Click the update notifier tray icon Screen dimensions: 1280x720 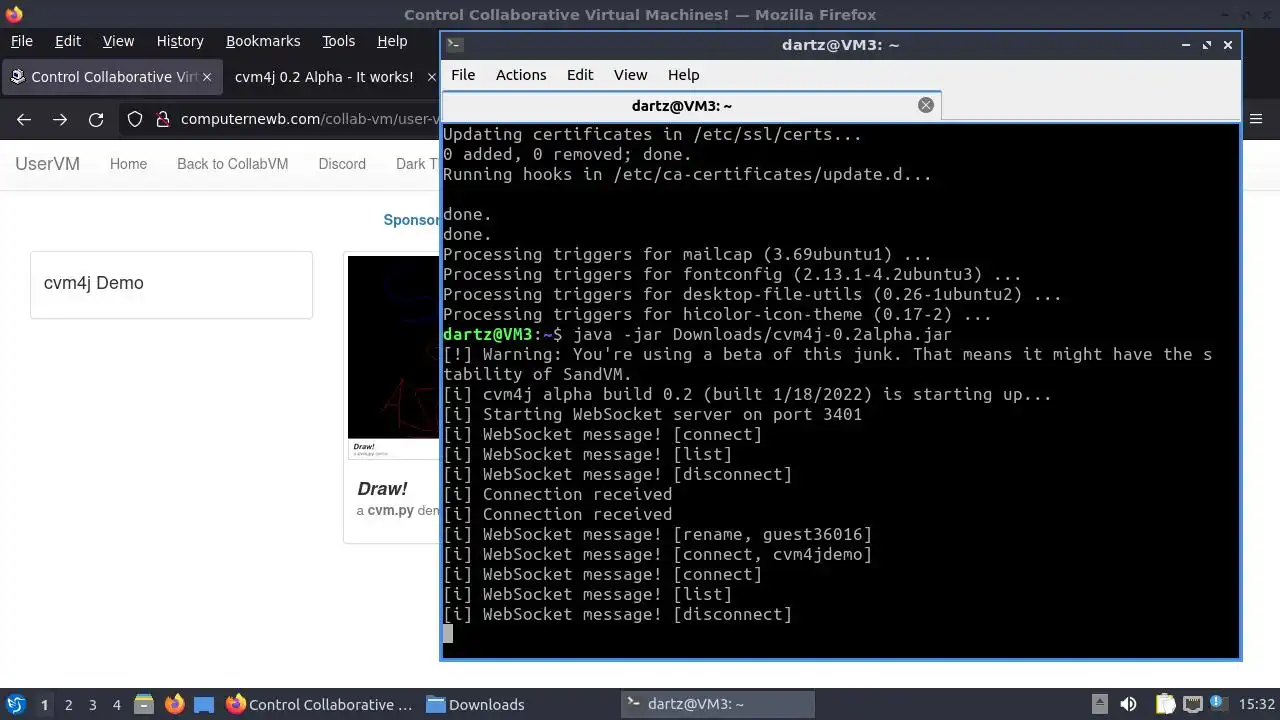(1219, 704)
